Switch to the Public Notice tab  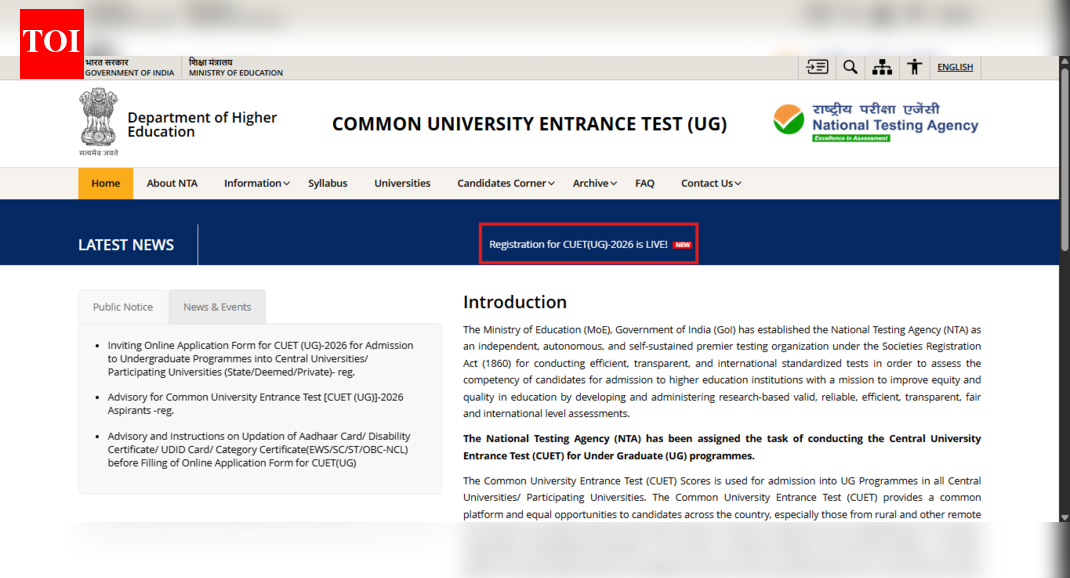(122, 307)
